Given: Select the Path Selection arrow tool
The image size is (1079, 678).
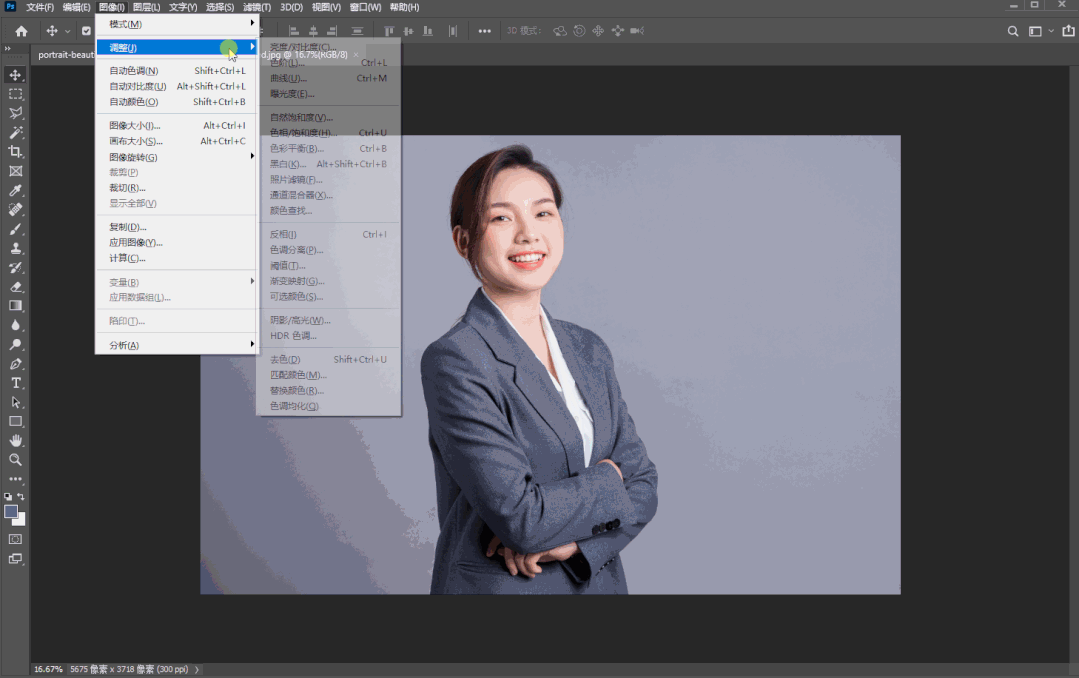Looking at the screenshot, I should pos(15,402).
